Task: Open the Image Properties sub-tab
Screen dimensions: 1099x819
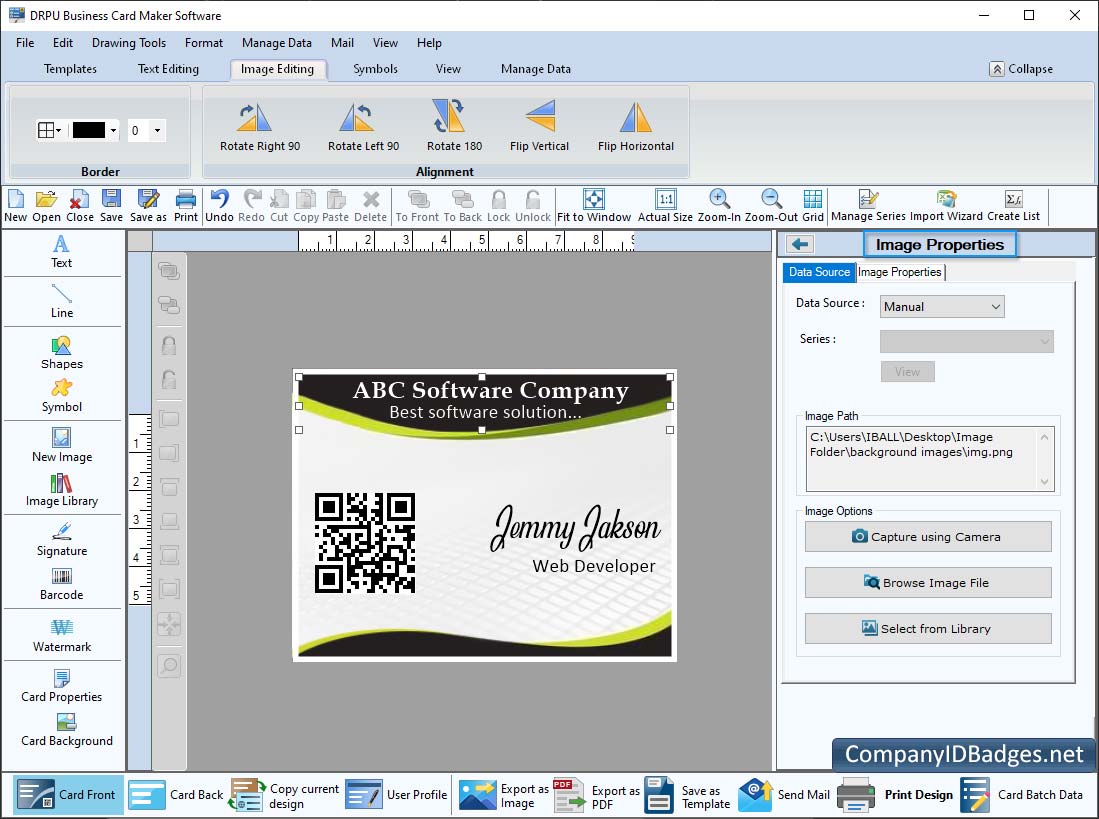Action: [x=900, y=272]
